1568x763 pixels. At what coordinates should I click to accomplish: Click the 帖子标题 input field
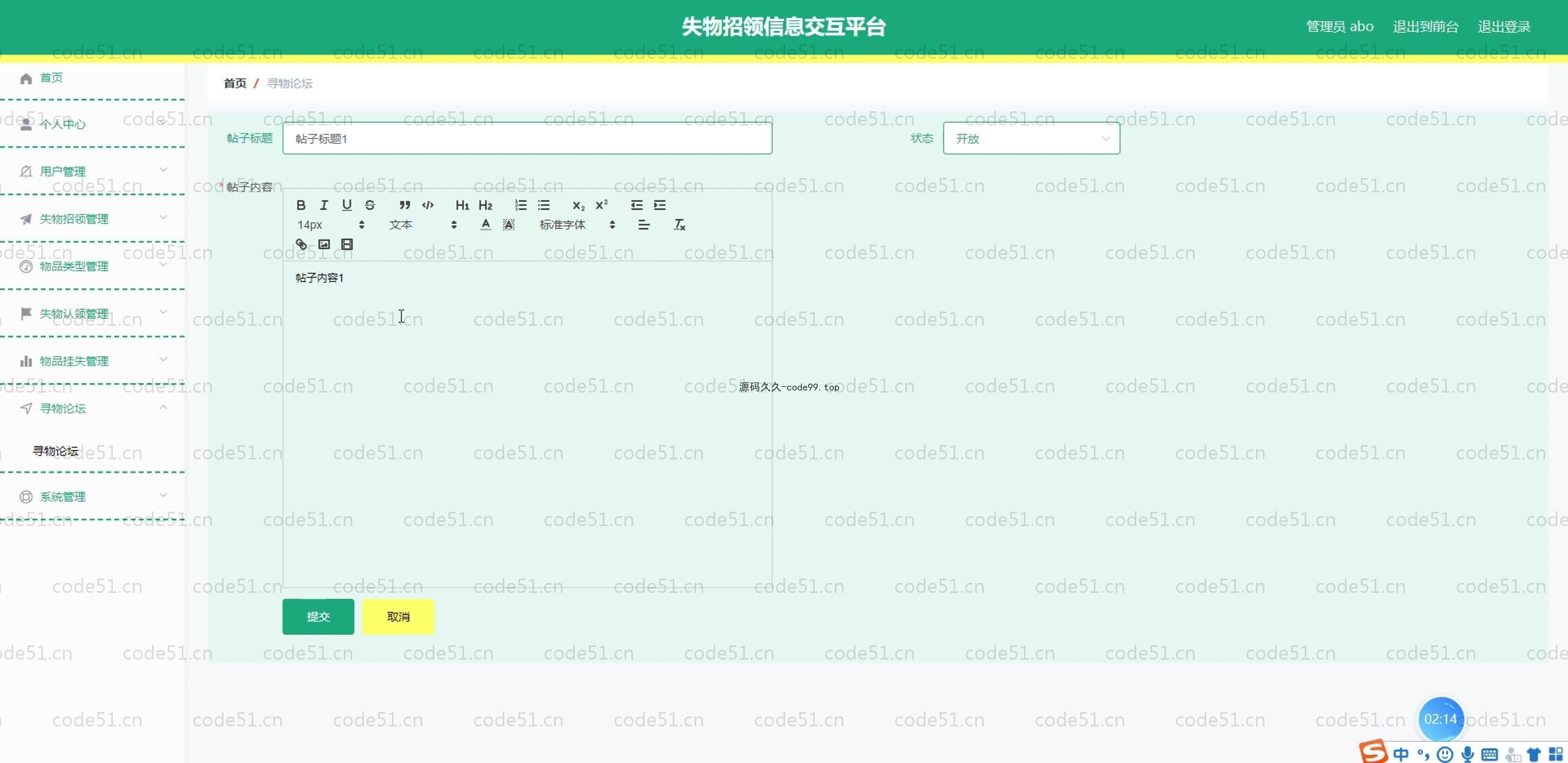tap(527, 138)
